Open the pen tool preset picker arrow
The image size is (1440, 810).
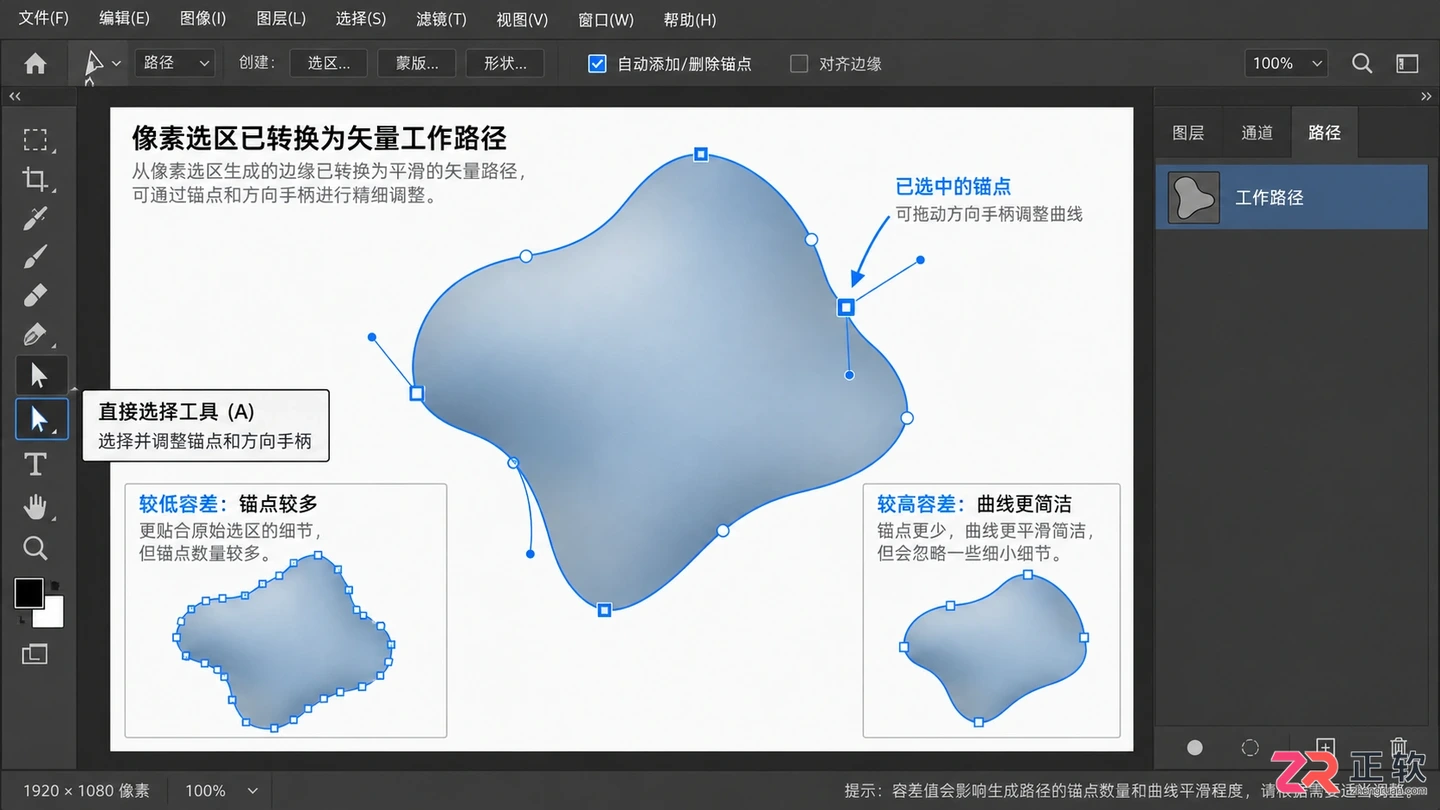click(117, 63)
